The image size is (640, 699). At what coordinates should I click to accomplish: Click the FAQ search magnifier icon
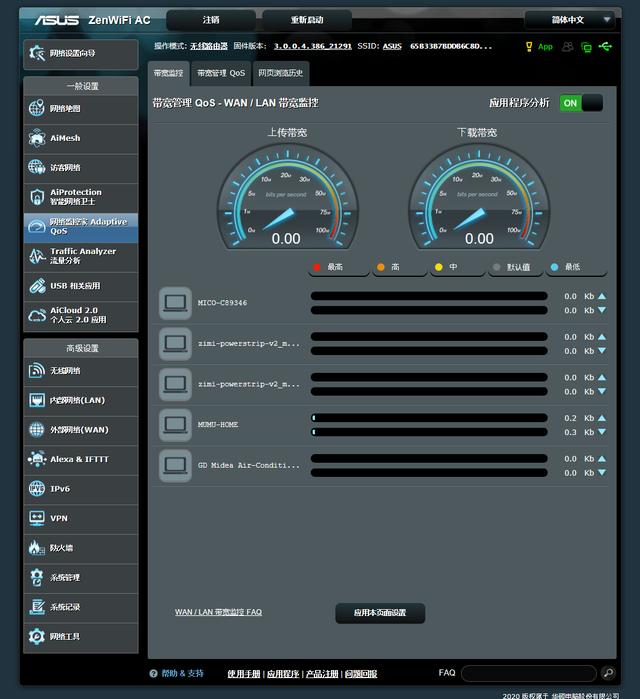[x=608, y=674]
